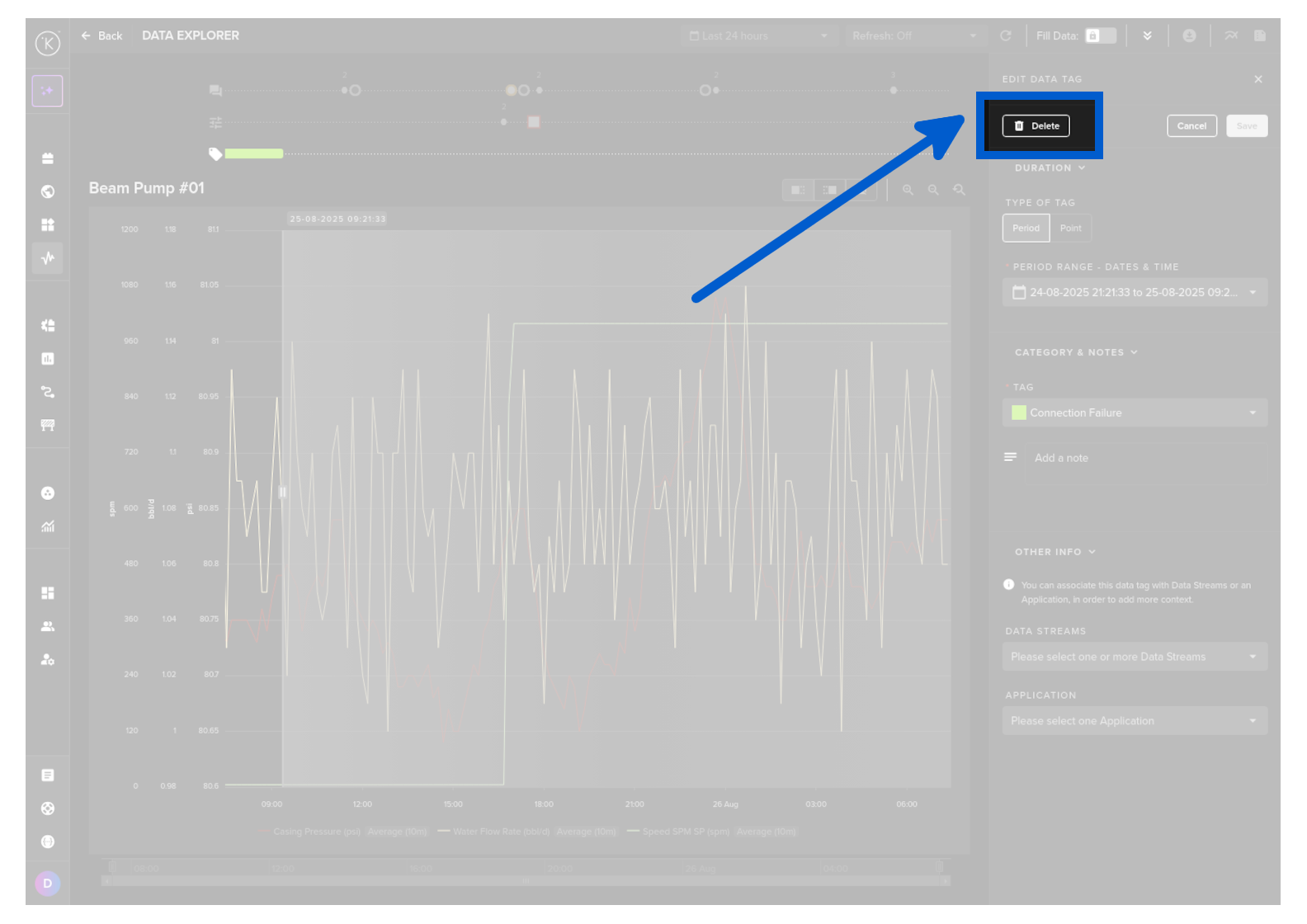Cancel editing the data tag

click(1191, 126)
